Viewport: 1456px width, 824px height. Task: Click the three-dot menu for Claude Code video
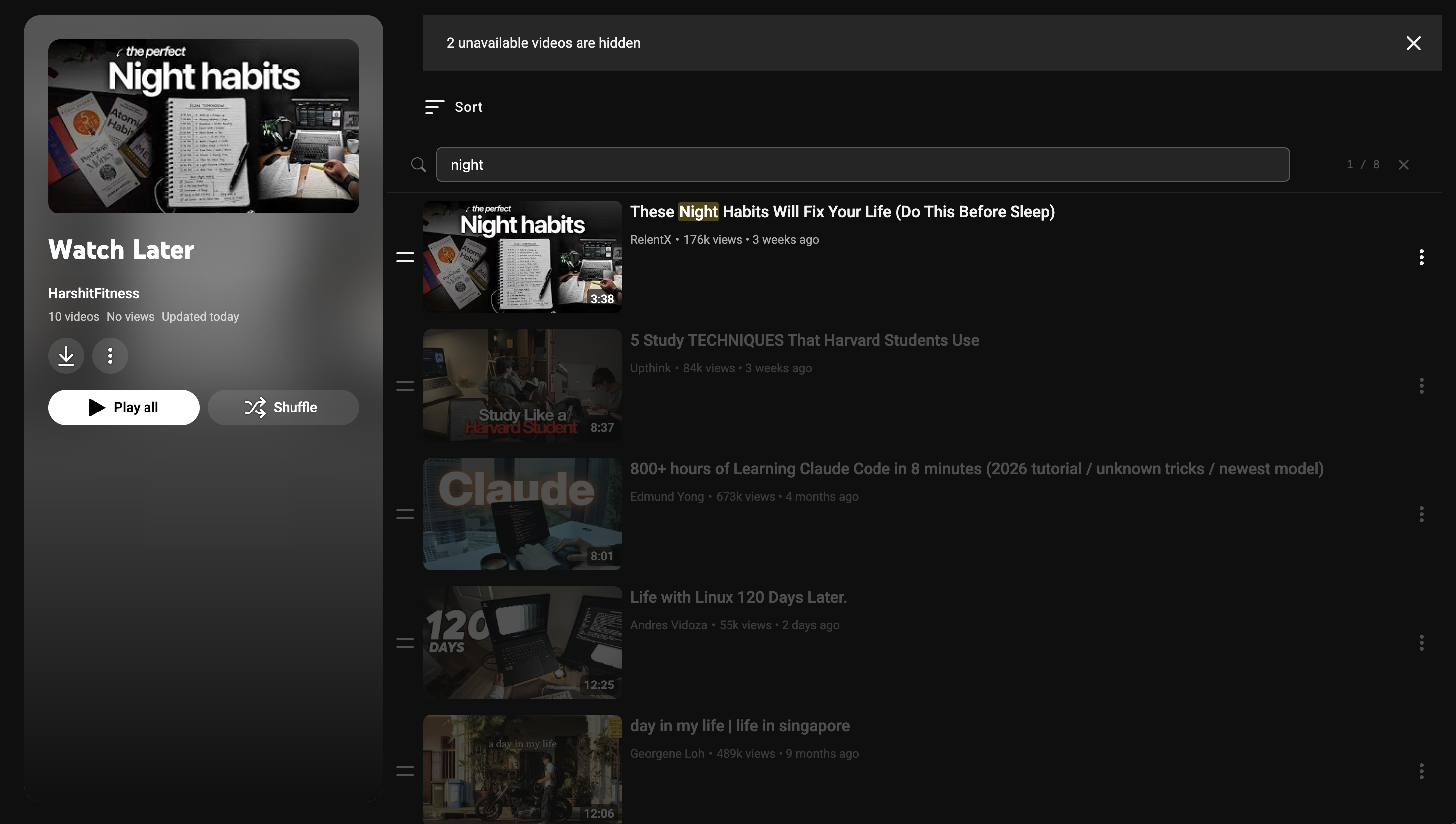(x=1421, y=515)
